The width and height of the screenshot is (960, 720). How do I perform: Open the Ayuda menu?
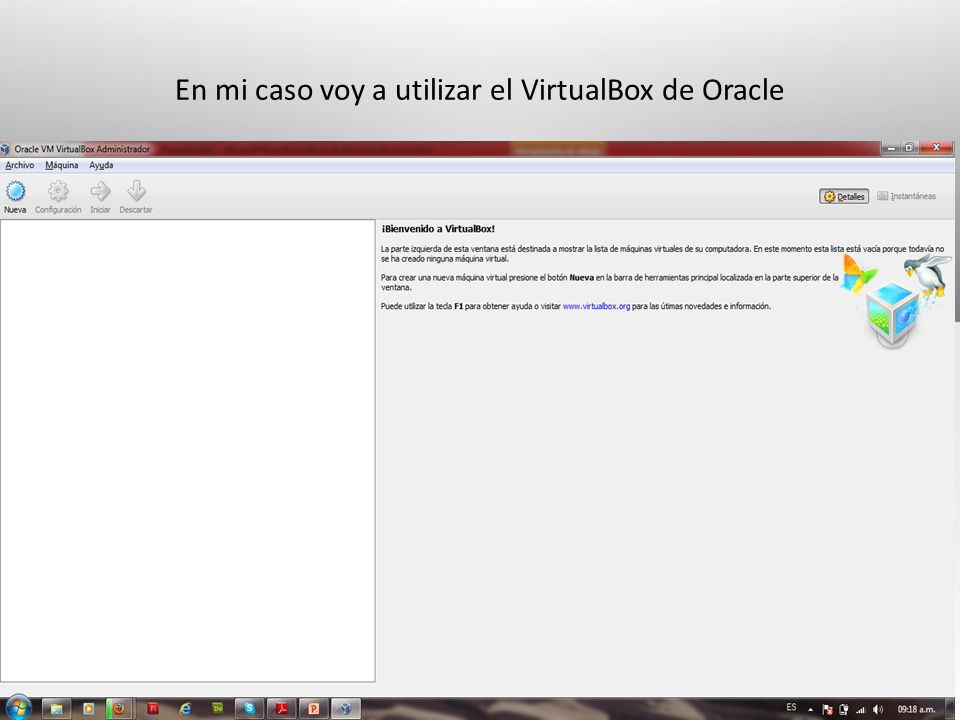101,165
